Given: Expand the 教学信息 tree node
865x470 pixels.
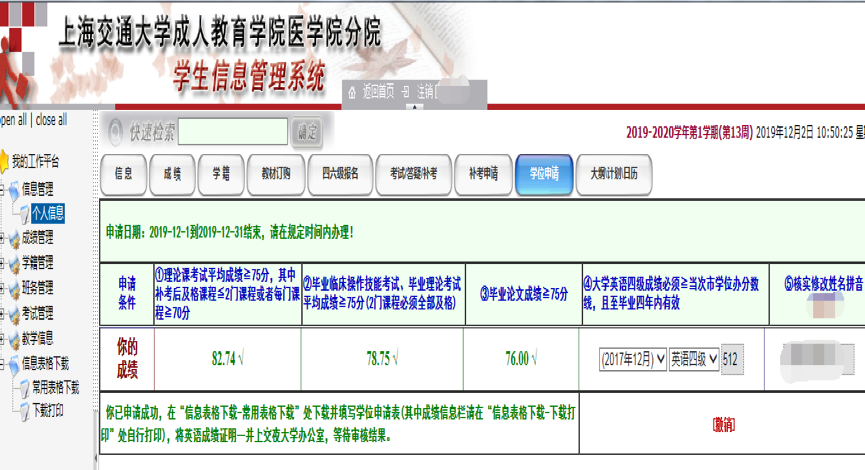Looking at the screenshot, I should click(2, 339).
